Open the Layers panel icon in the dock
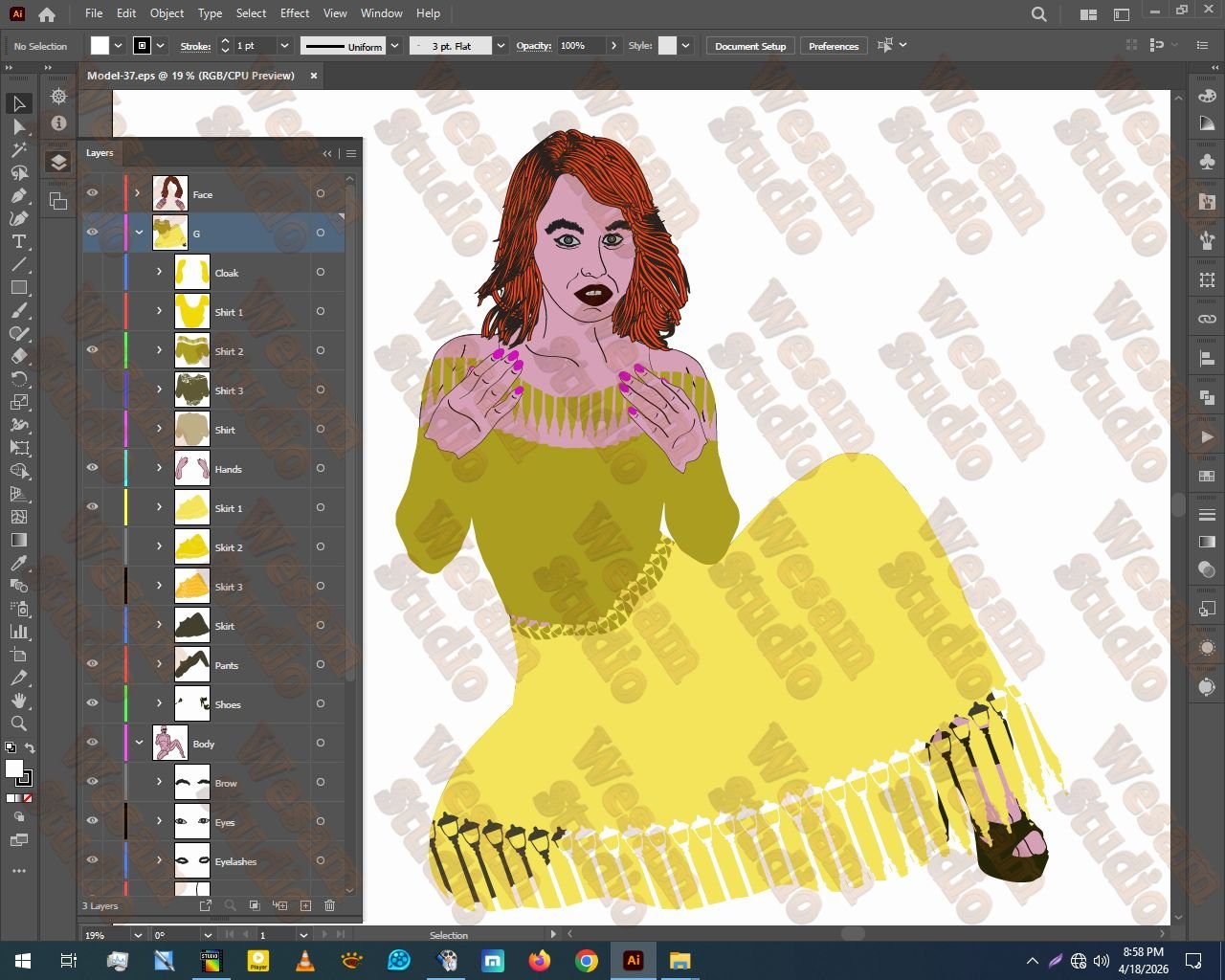Image resolution: width=1225 pixels, height=980 pixels. [58, 162]
